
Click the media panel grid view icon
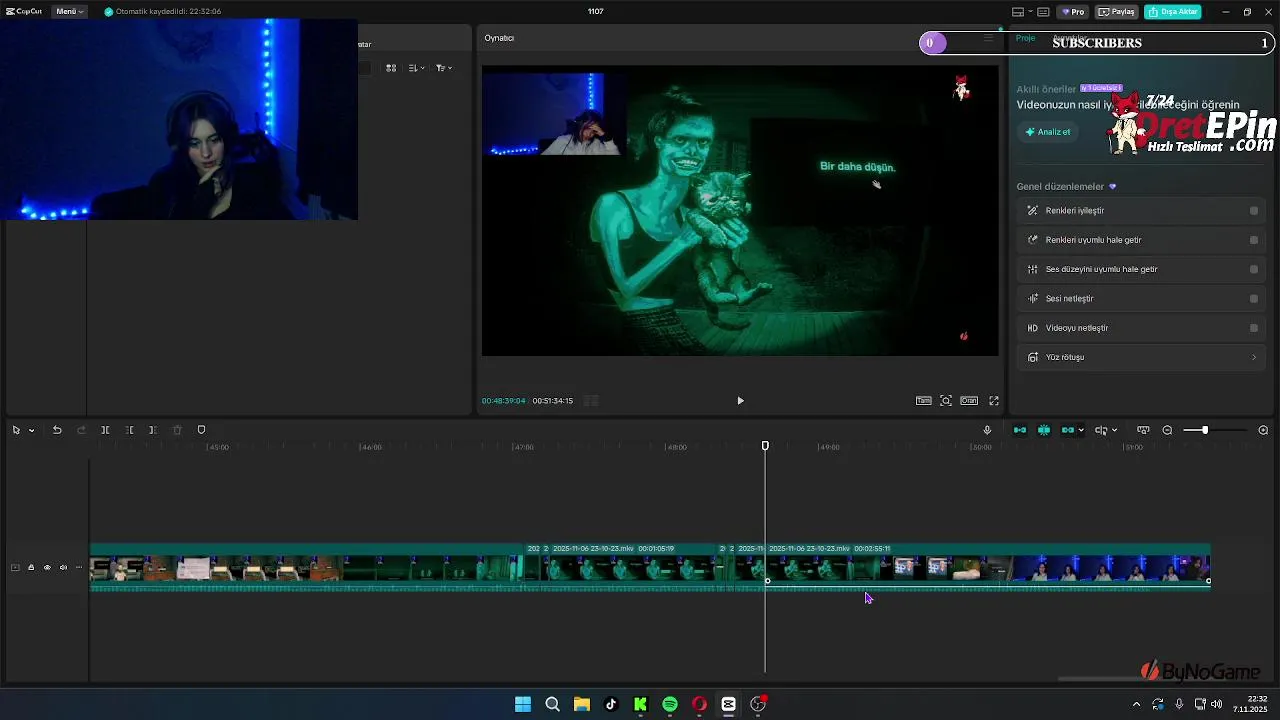pyautogui.click(x=391, y=68)
